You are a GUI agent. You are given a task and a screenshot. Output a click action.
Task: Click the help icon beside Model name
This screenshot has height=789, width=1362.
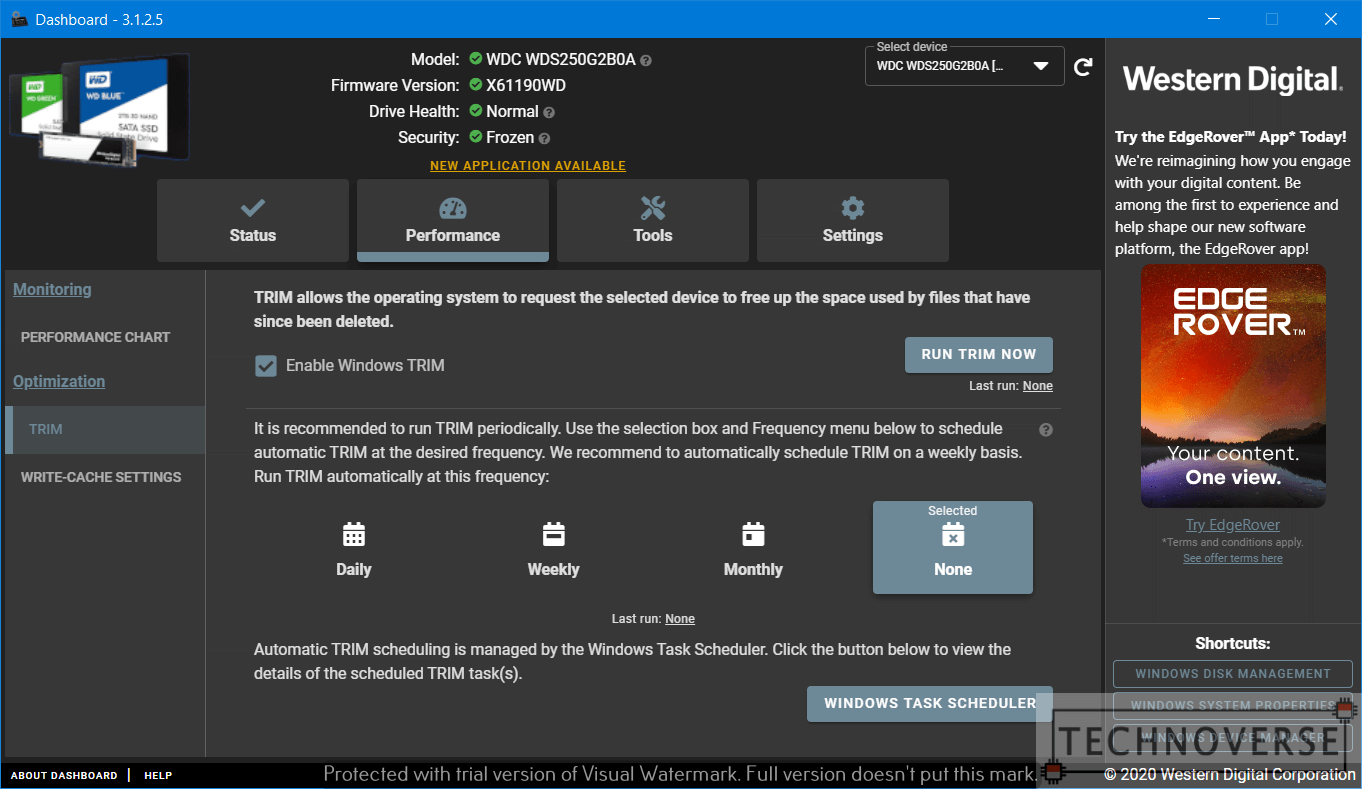click(x=646, y=60)
